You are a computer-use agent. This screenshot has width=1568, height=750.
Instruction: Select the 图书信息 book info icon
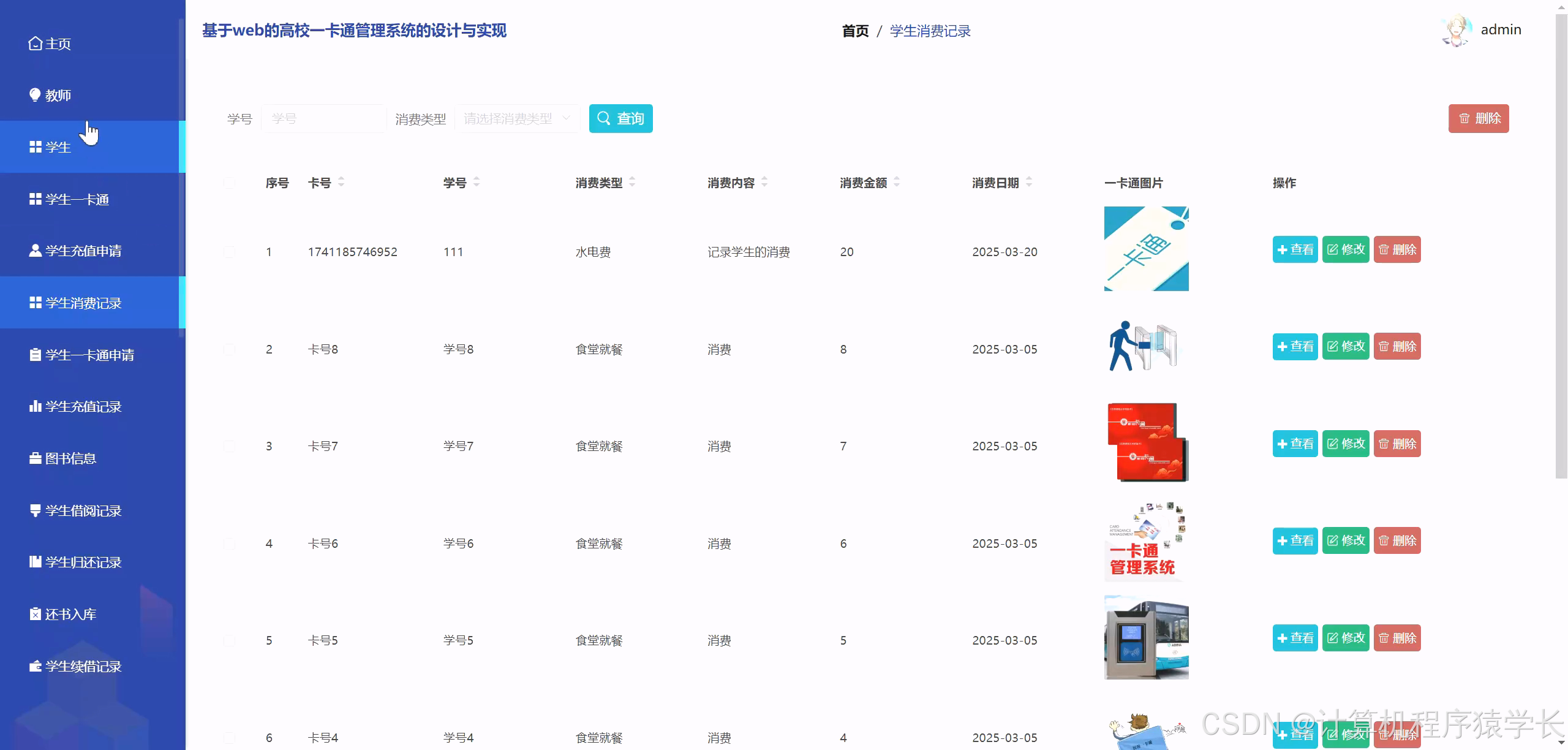click(x=35, y=458)
